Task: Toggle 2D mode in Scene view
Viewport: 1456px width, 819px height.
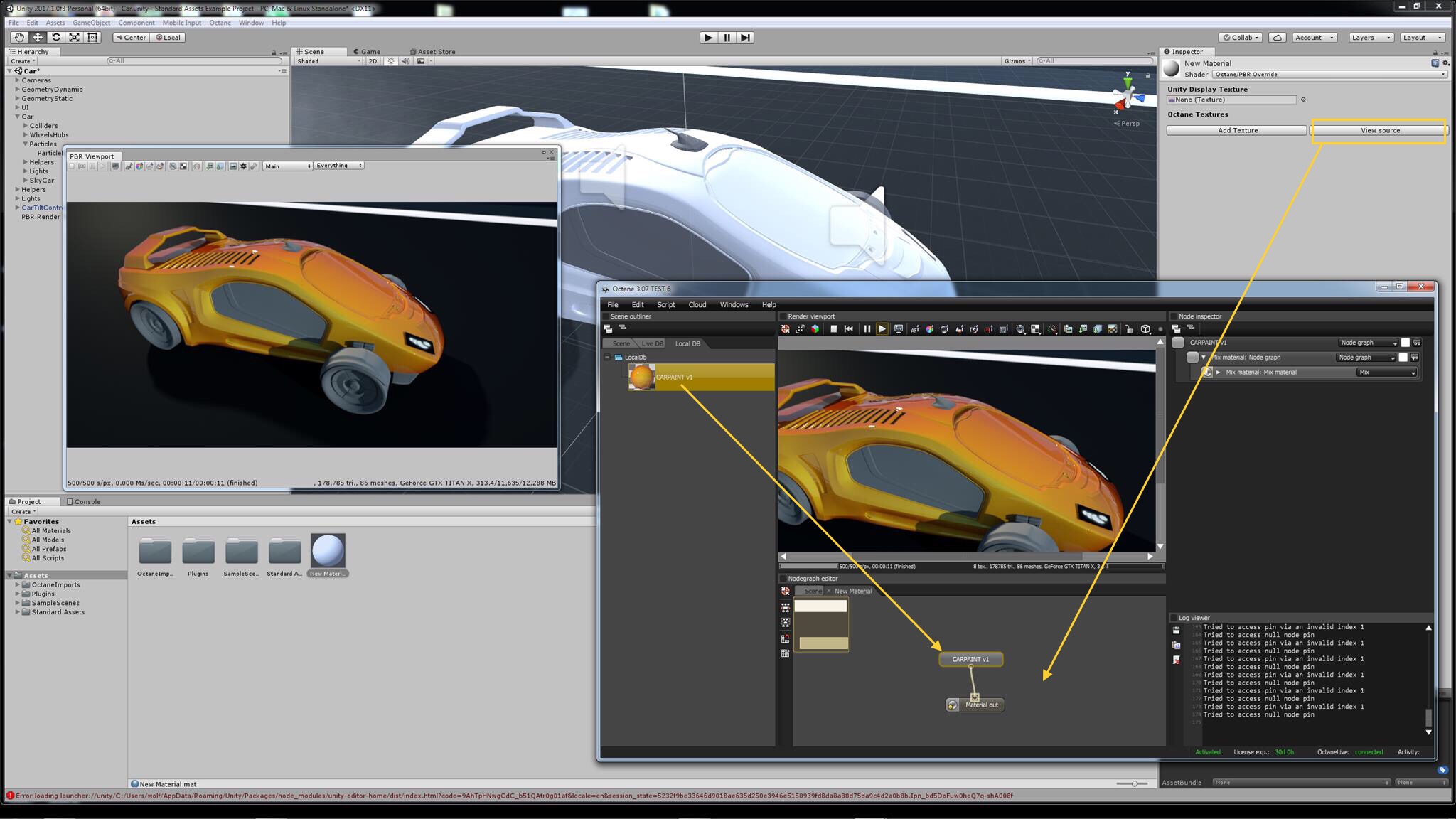Action: 373,61
